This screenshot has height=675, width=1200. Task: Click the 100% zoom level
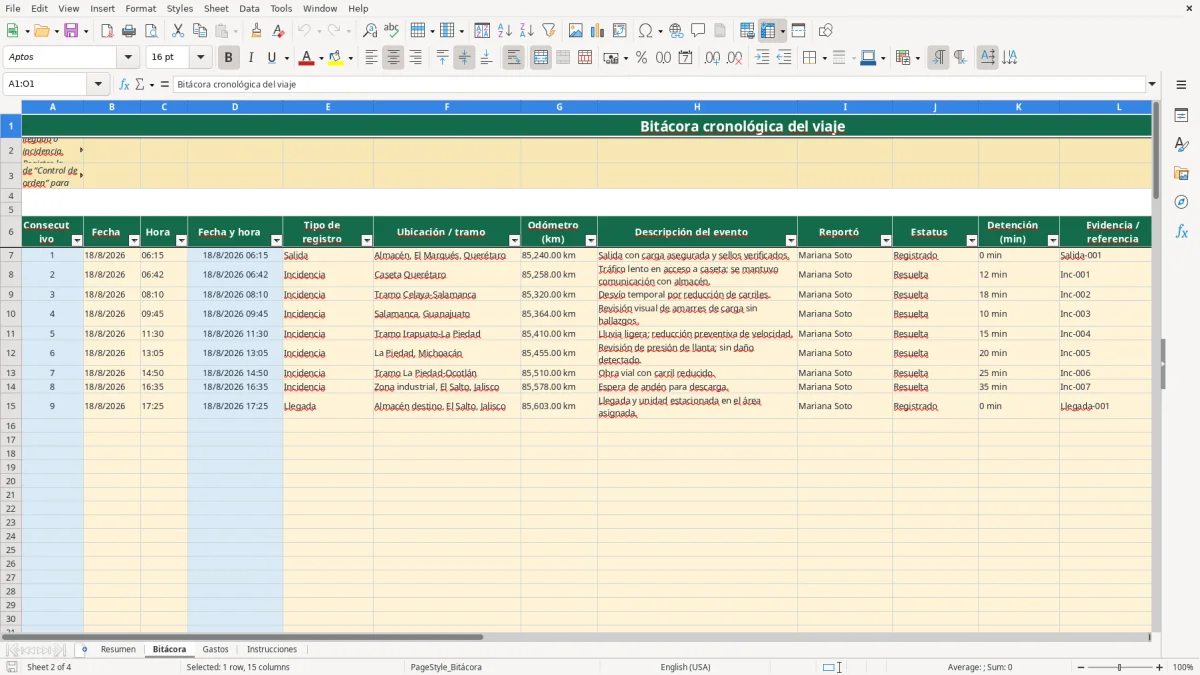point(1182,667)
